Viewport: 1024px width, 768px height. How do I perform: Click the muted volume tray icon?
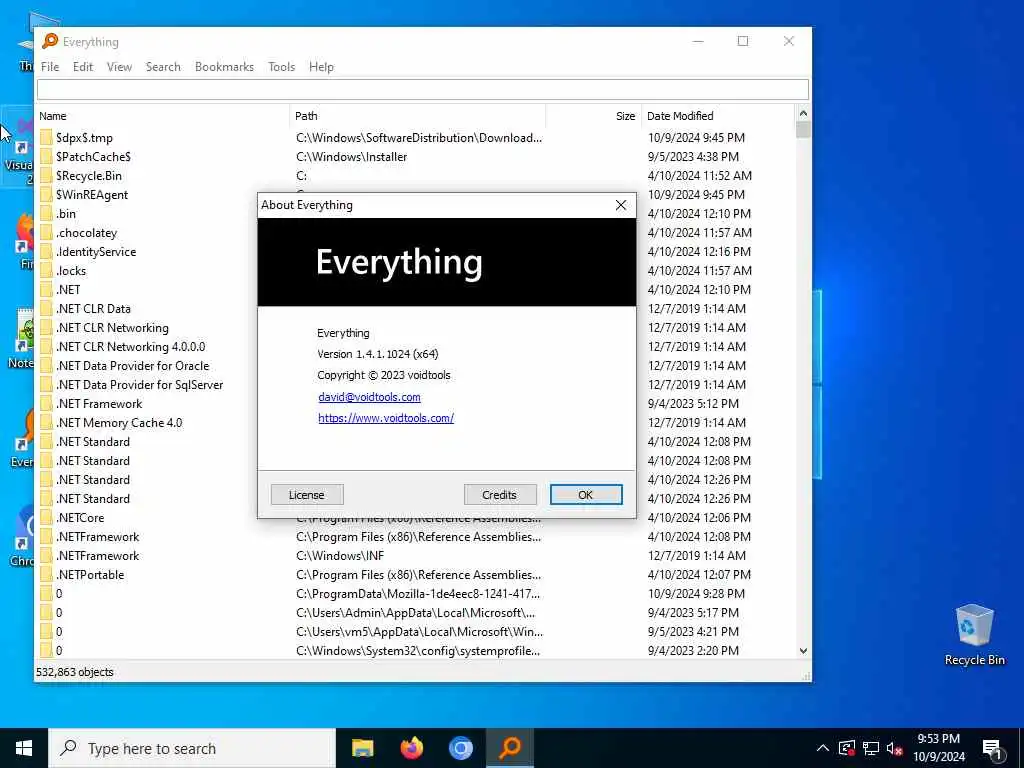click(x=895, y=748)
